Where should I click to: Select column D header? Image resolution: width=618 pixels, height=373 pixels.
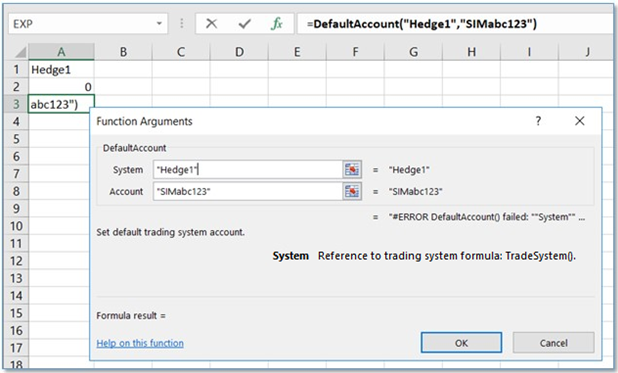click(x=239, y=52)
